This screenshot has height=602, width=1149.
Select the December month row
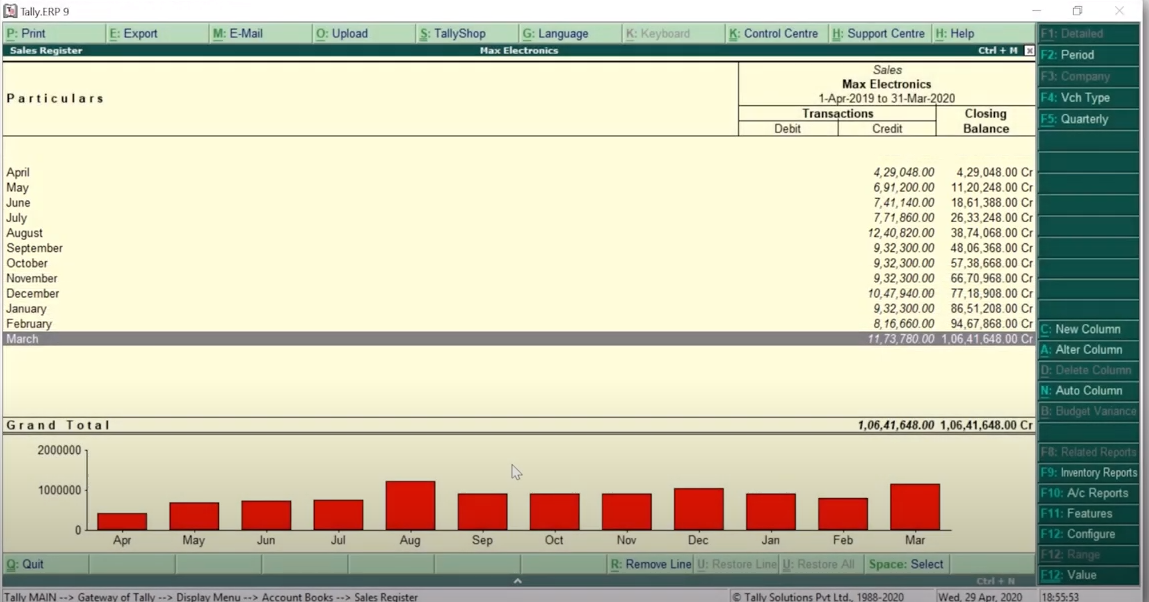pyautogui.click(x=33, y=294)
